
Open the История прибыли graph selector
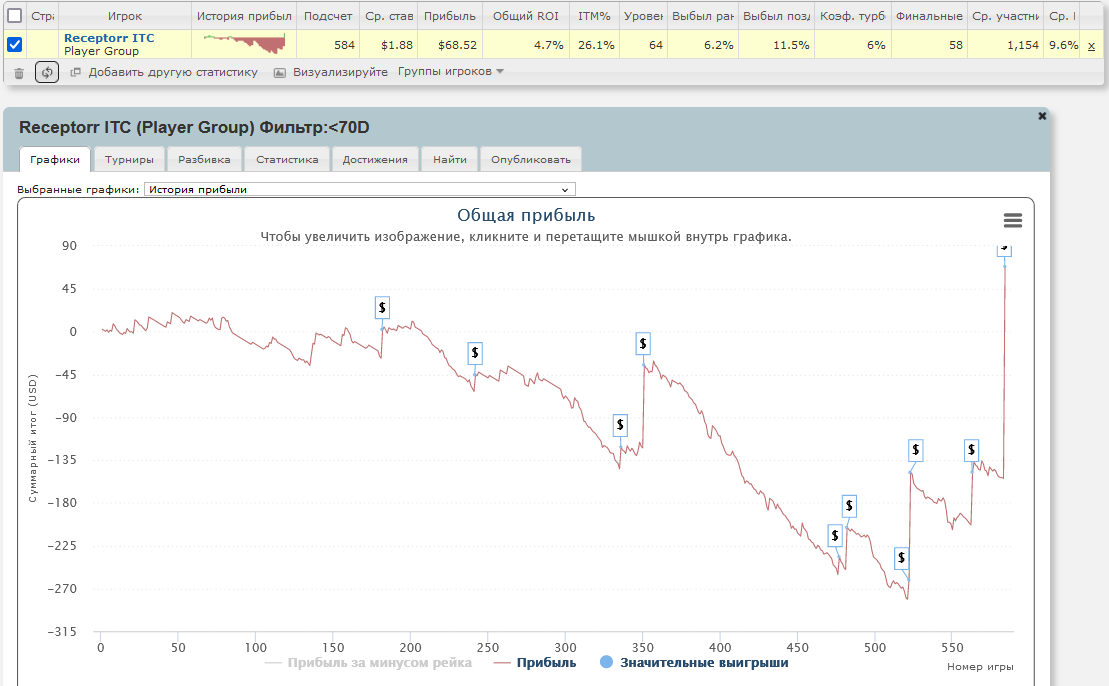click(360, 190)
